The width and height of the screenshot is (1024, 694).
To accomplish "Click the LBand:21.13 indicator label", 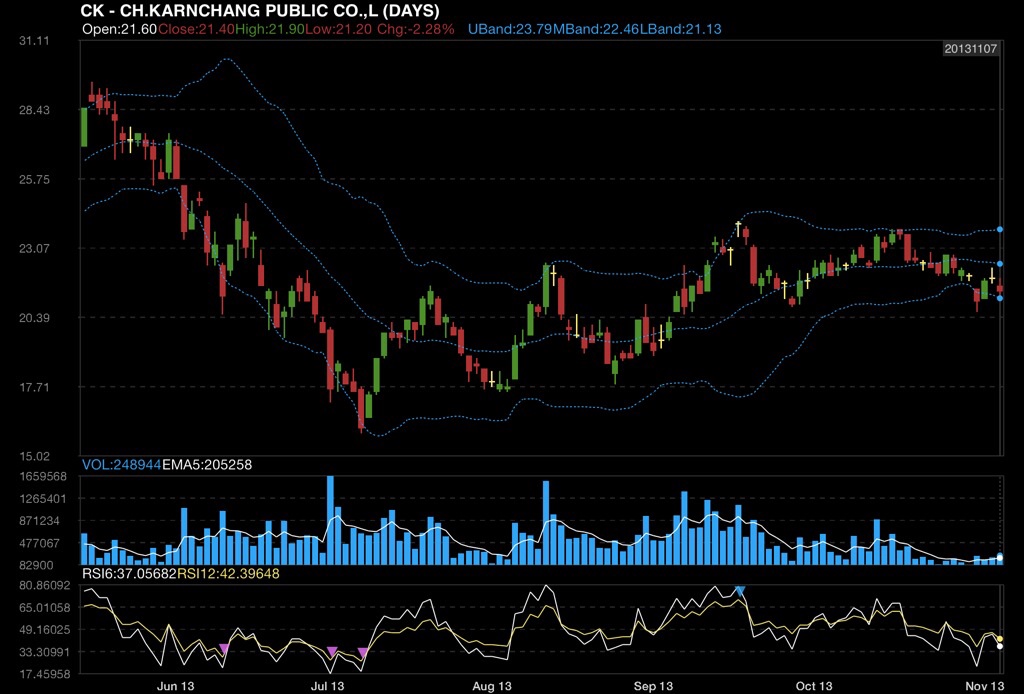I will 680,29.
